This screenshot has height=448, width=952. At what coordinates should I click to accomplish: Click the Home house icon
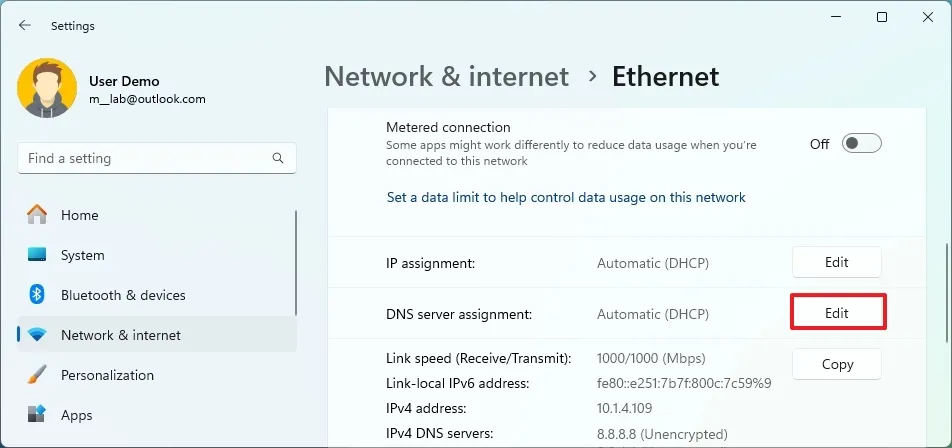tap(37, 215)
